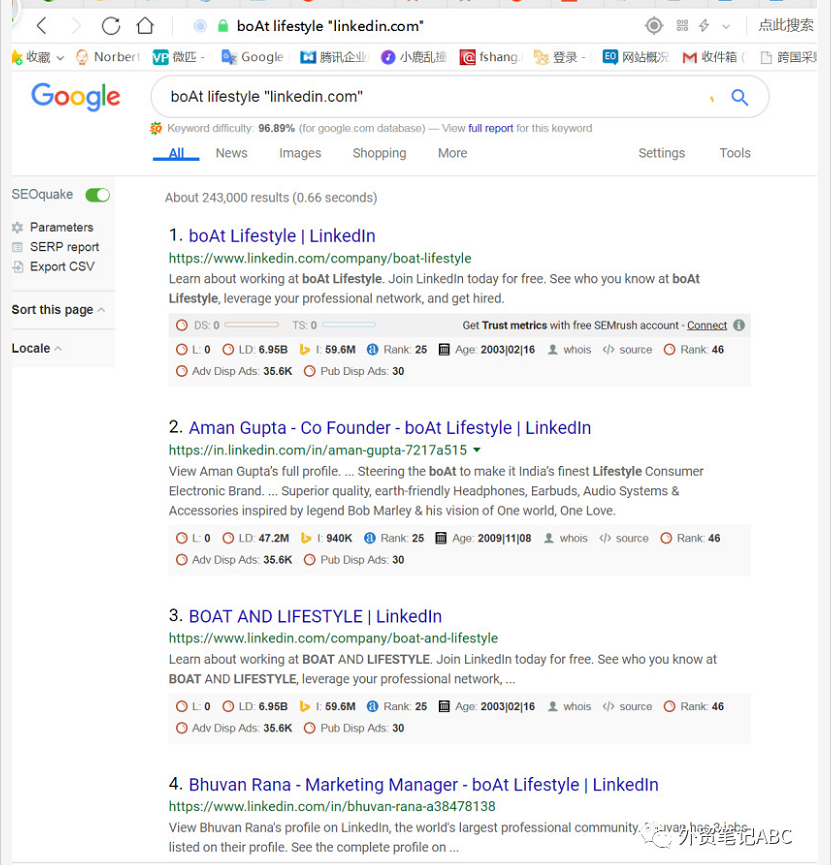Switch to the Shopping tab

(x=380, y=153)
